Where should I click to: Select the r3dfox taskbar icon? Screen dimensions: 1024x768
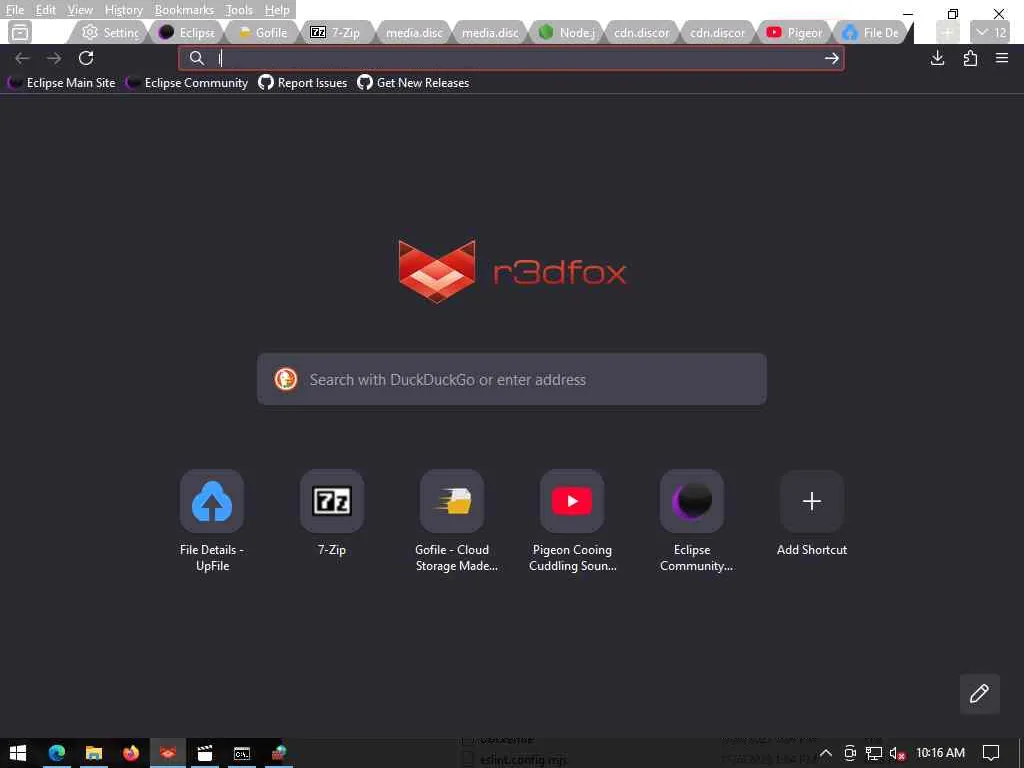[x=168, y=753]
